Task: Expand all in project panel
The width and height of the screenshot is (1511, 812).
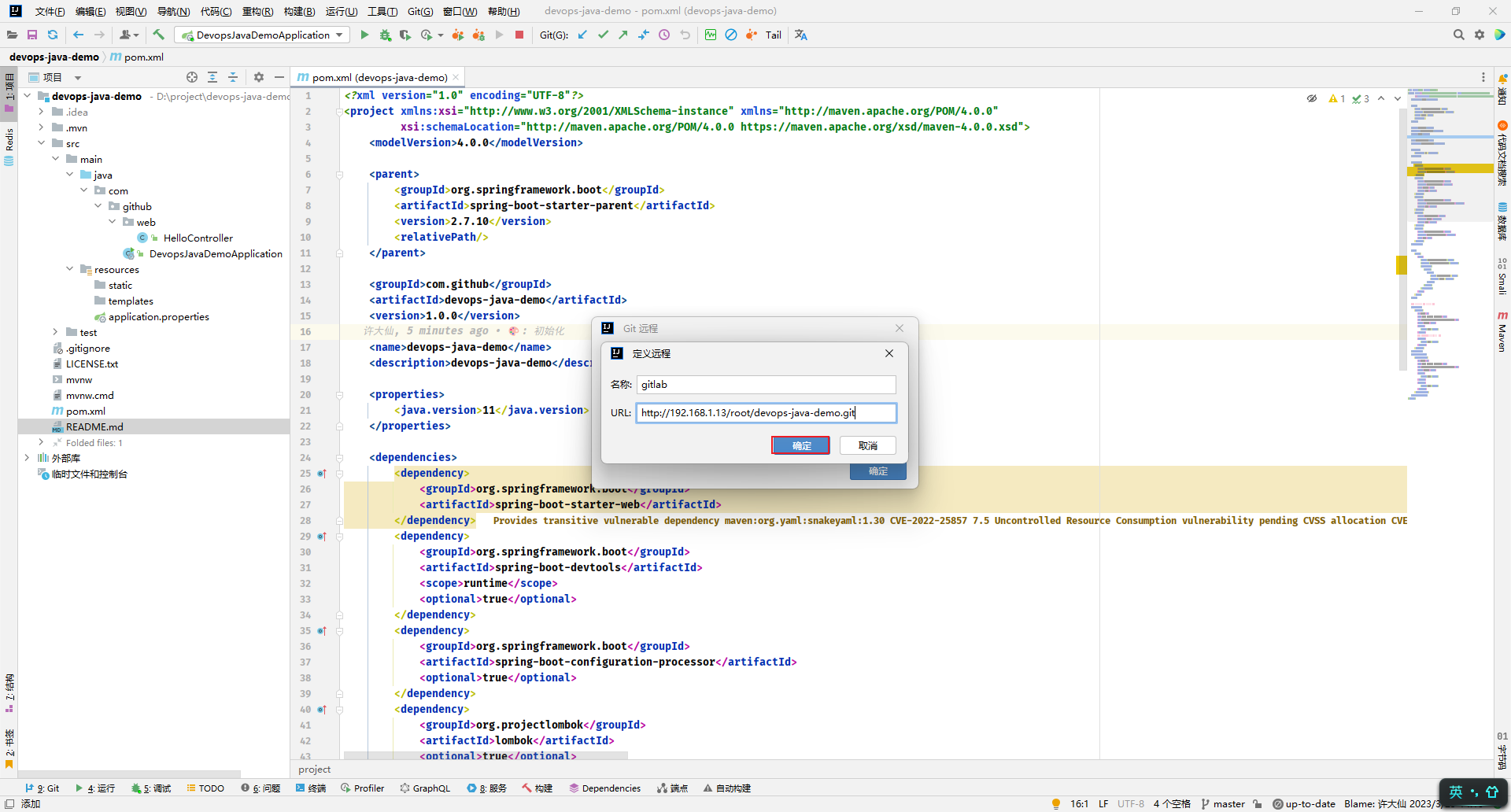Action: (212, 77)
